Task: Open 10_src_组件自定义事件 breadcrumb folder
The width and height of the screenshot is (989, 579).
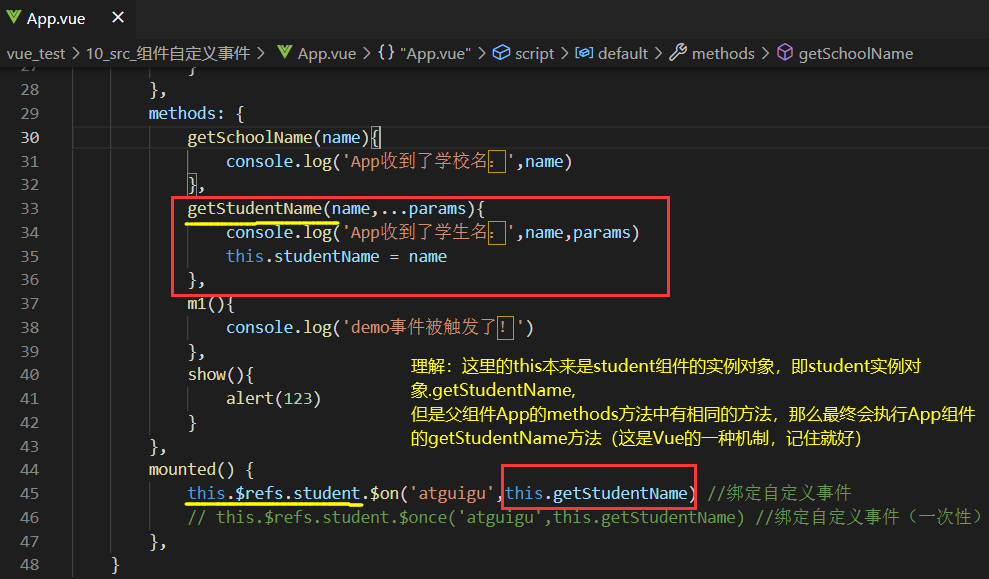Action: 168,54
